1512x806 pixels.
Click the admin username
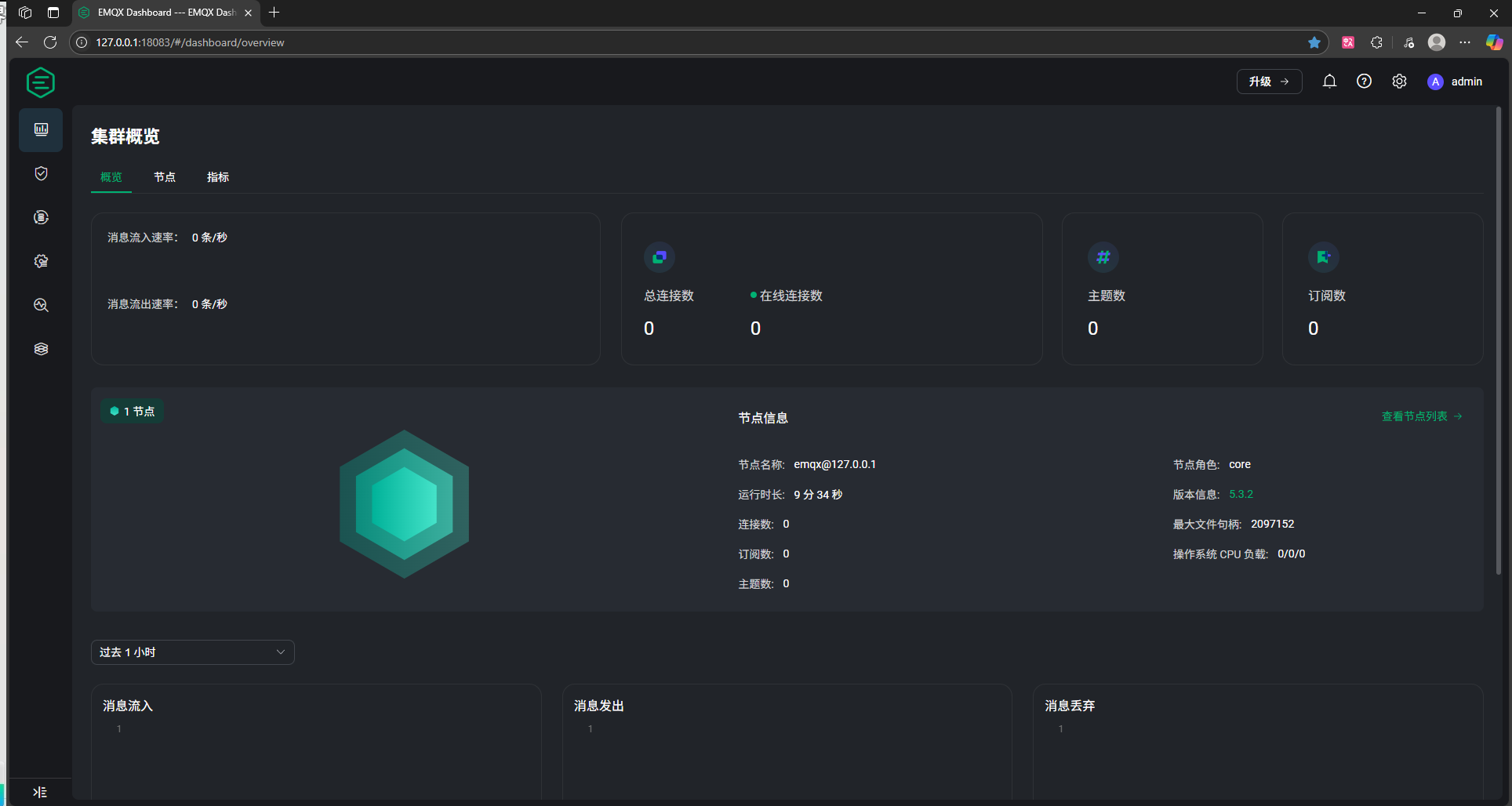pyautogui.click(x=1467, y=82)
